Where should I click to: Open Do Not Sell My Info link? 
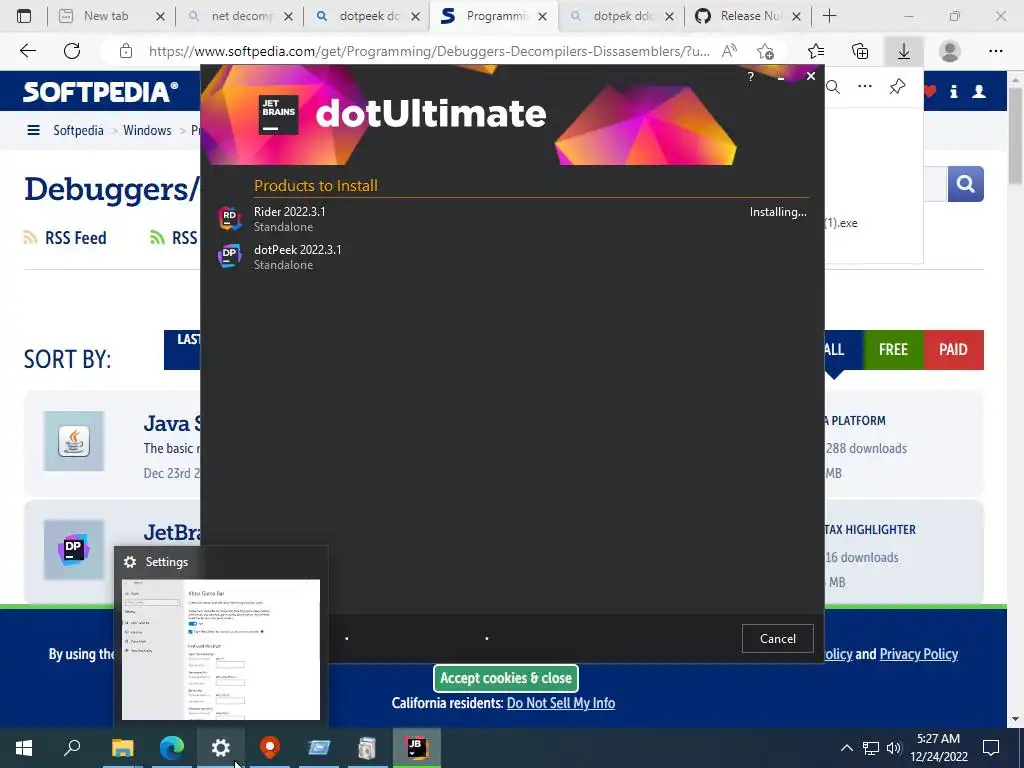[560, 703]
